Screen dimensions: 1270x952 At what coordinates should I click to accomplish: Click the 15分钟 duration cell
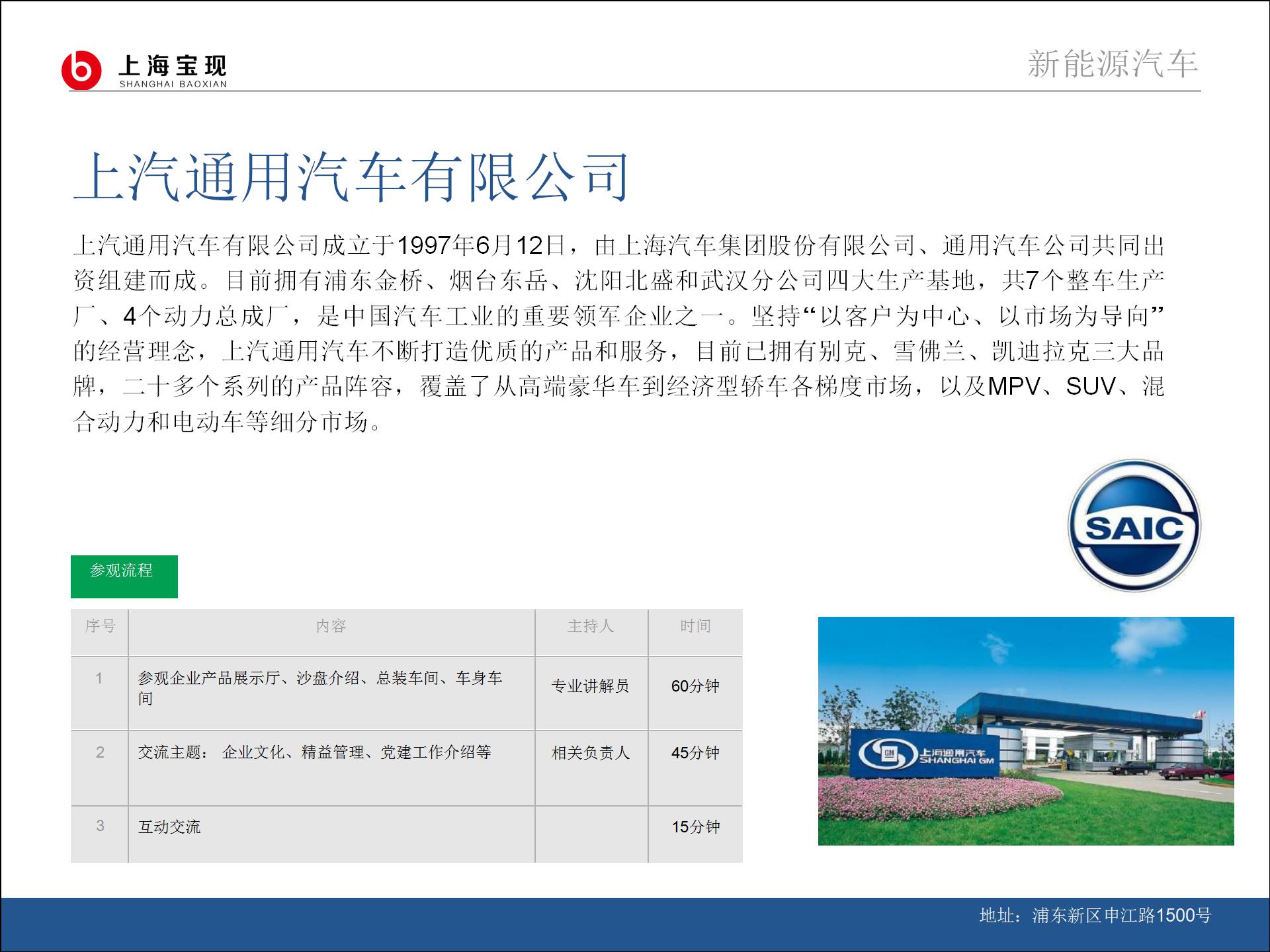pos(695,834)
